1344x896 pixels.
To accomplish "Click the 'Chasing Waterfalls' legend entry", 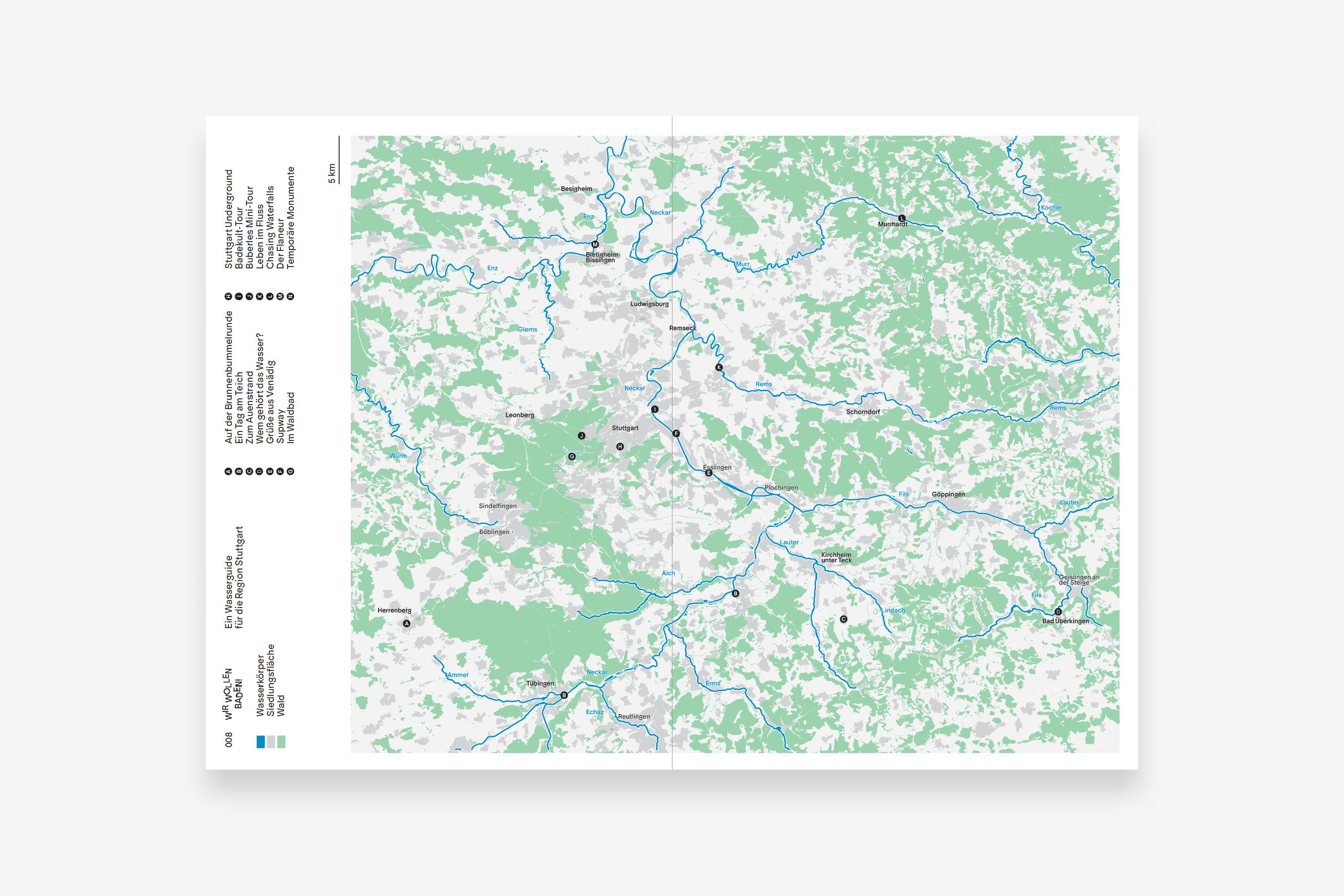I will click(270, 228).
